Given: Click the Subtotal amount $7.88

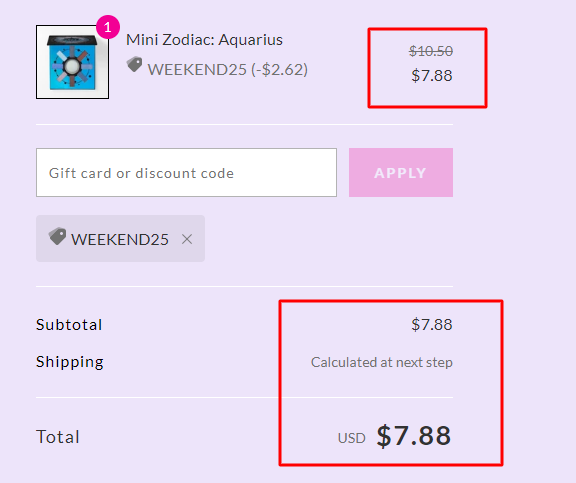Looking at the screenshot, I should (x=432, y=325).
